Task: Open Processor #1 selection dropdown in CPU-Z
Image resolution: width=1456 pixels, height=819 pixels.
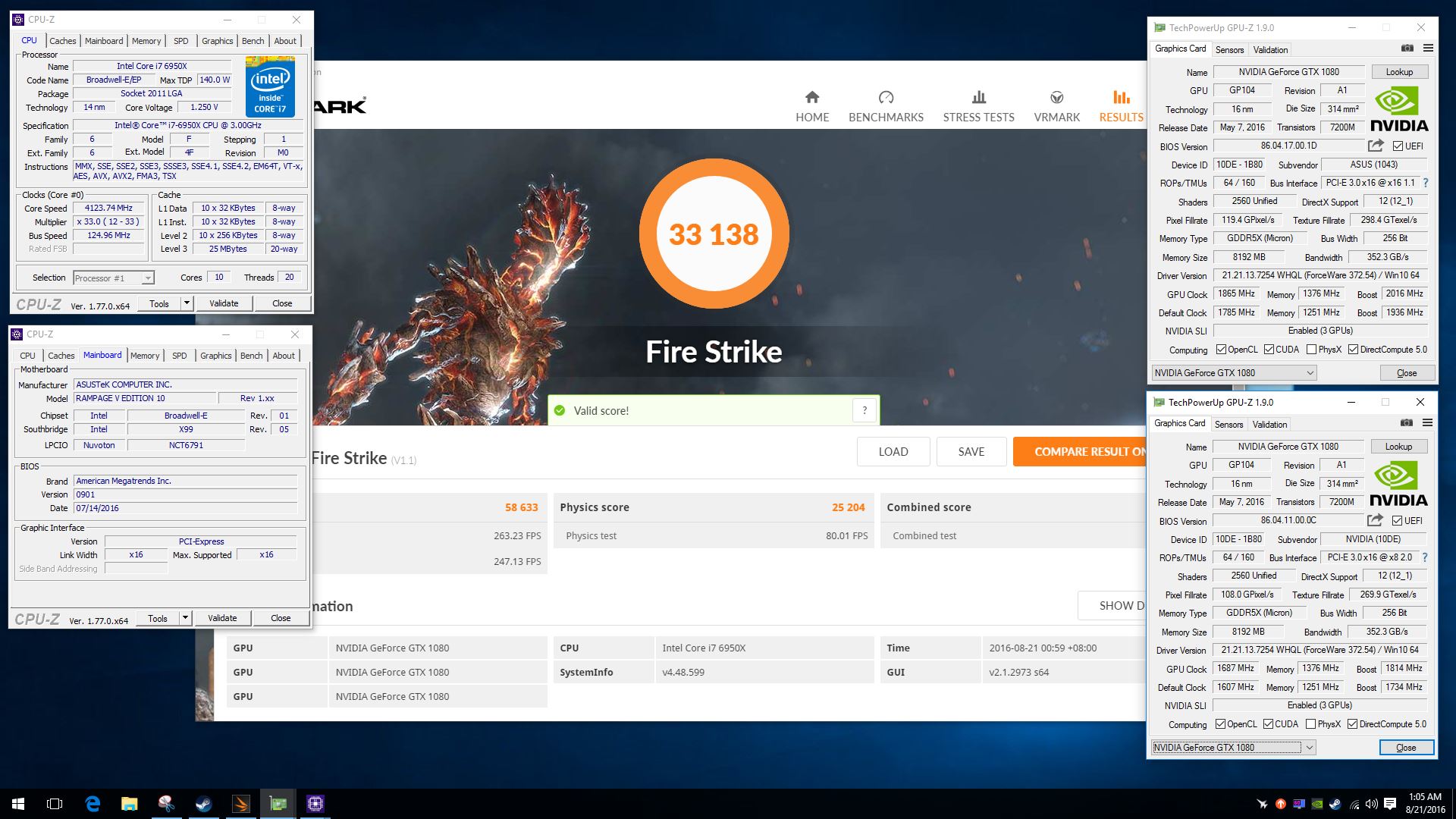Action: pyautogui.click(x=114, y=278)
